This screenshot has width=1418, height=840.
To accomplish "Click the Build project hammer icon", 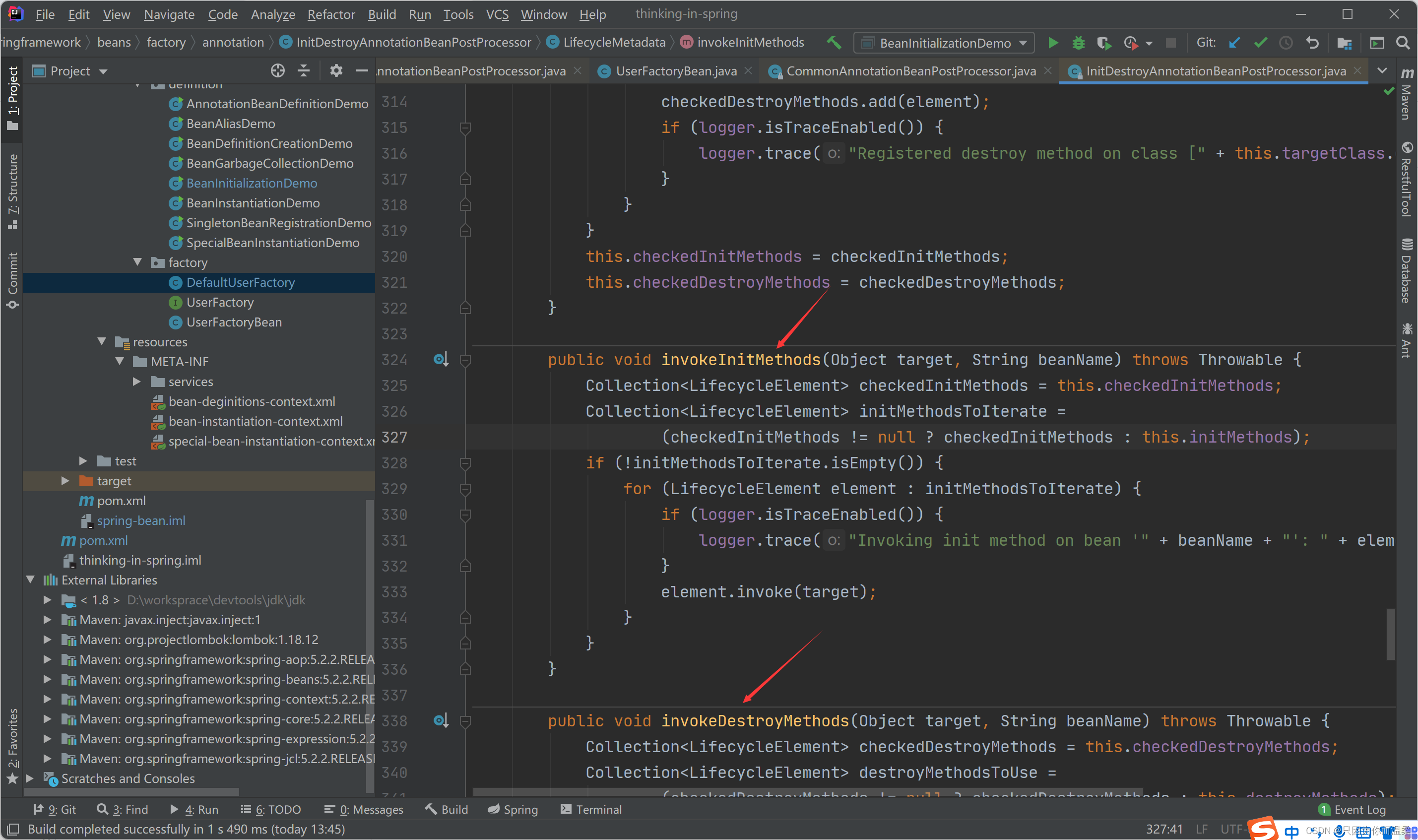I will tap(834, 43).
